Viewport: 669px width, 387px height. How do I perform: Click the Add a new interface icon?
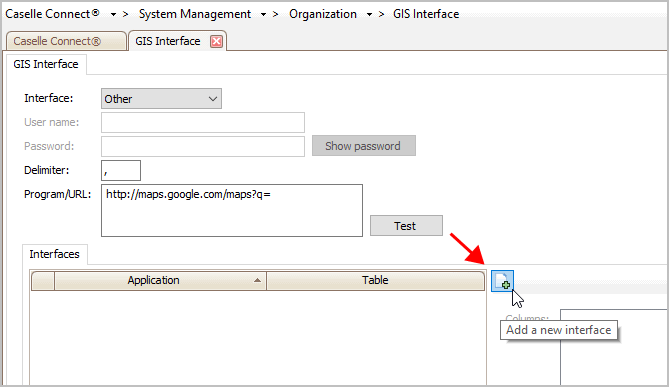502,281
